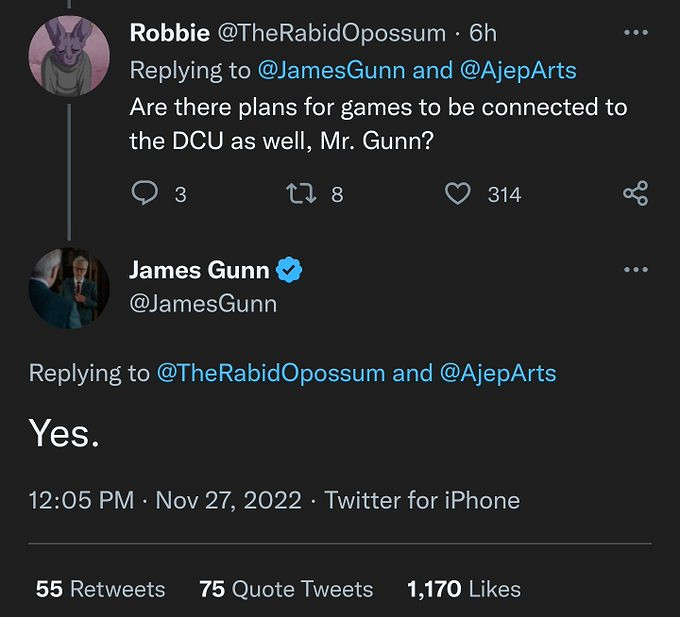The height and width of the screenshot is (617, 680).
Task: Open Robbie's profile avatar
Action: (69, 55)
